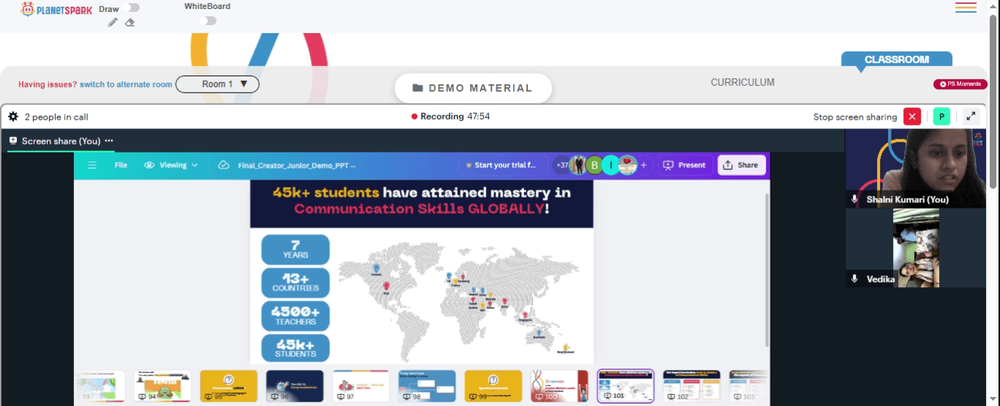Click microphone icon for Vedika

coord(855,279)
